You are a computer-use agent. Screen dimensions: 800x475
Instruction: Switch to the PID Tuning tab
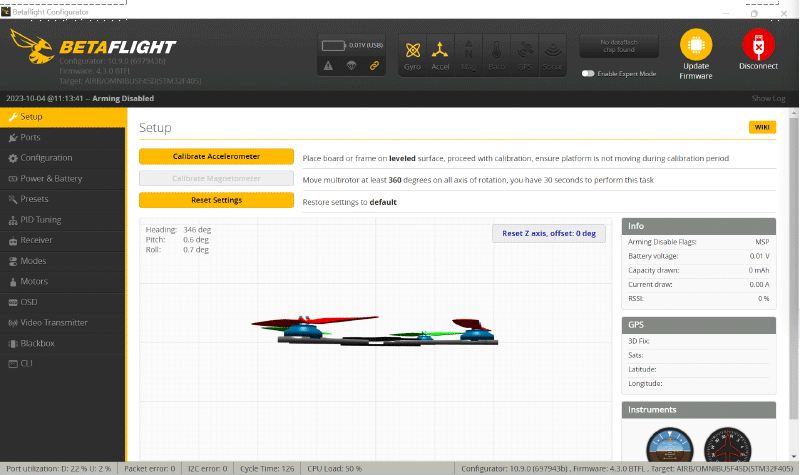tap(41, 219)
